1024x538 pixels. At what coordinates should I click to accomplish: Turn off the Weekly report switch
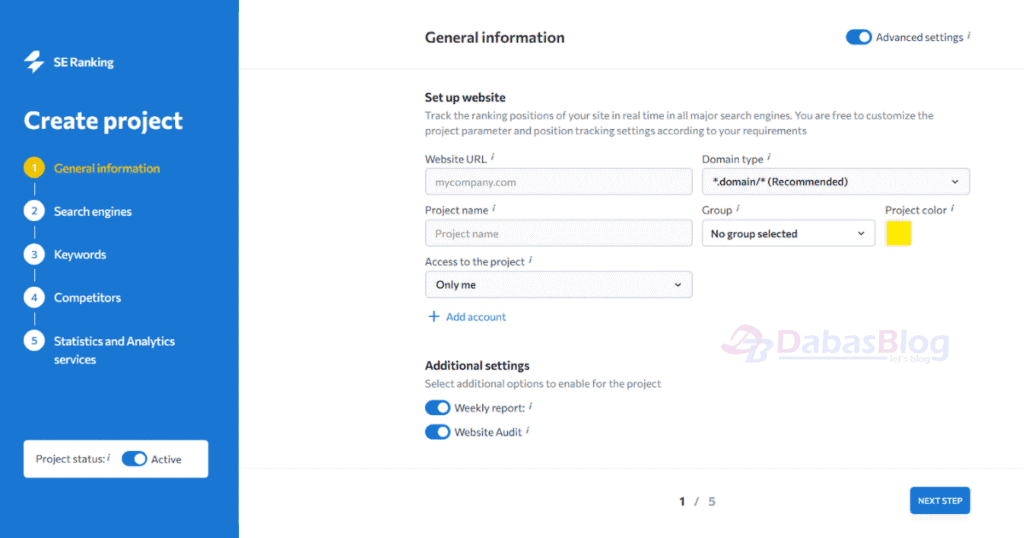[x=438, y=407]
